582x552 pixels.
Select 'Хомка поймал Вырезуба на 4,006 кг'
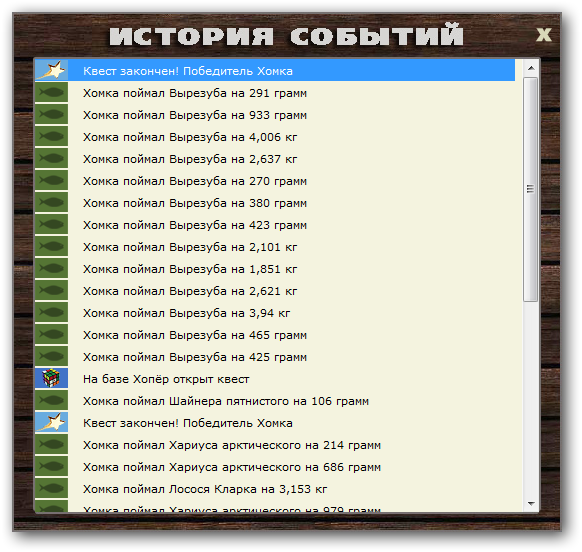pos(275,136)
